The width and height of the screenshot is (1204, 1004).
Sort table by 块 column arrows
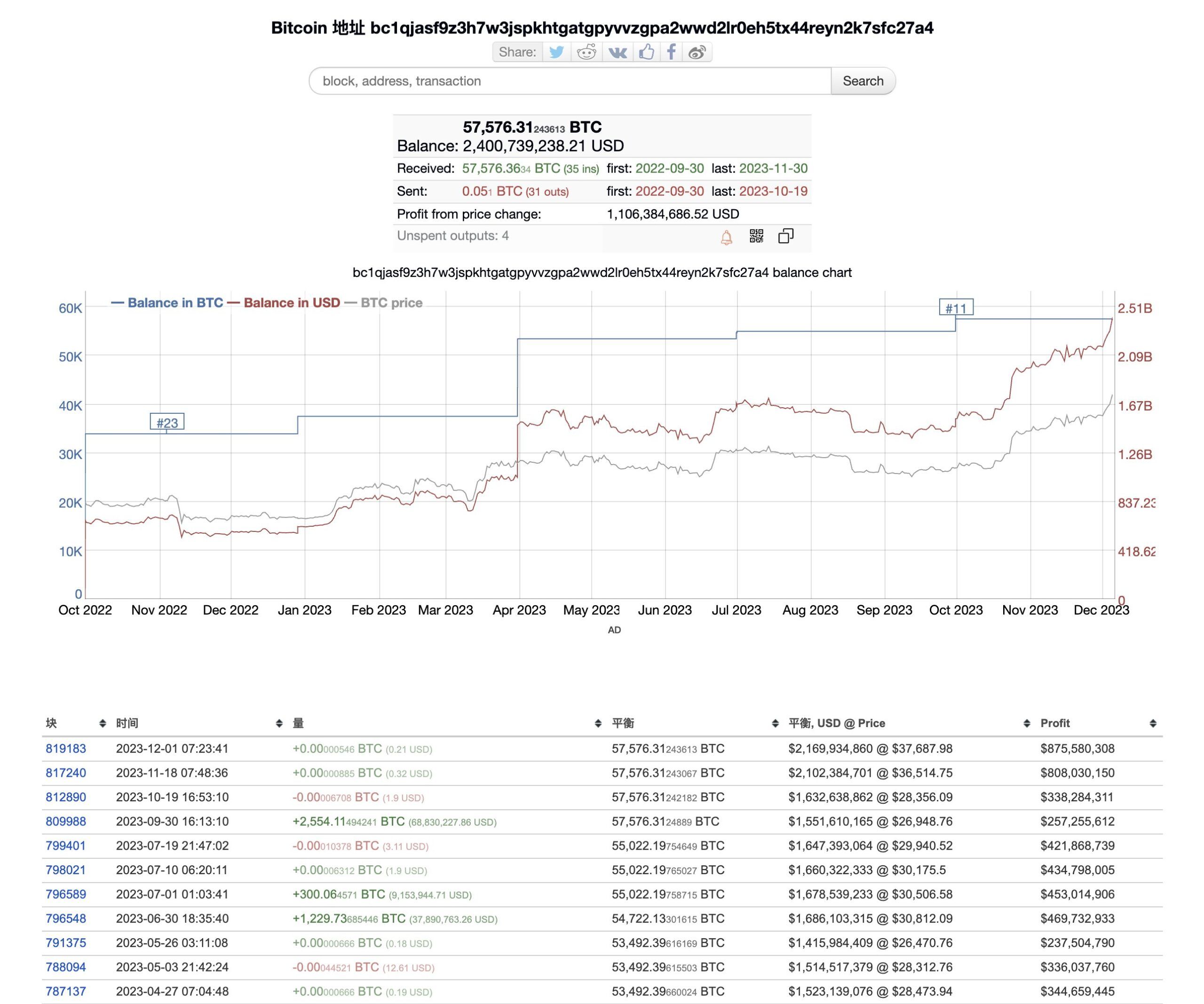102,723
